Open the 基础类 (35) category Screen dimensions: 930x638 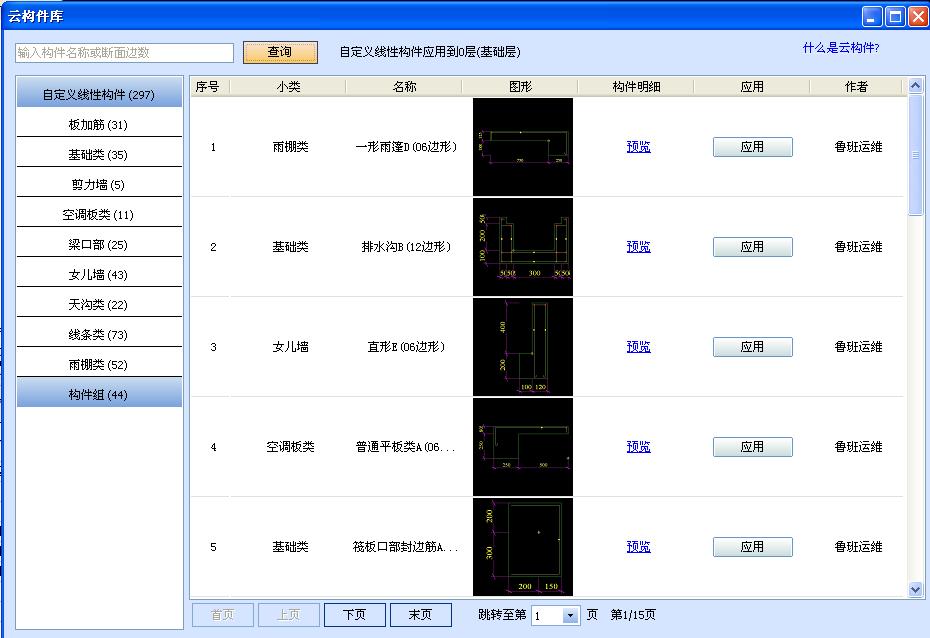tap(99, 155)
